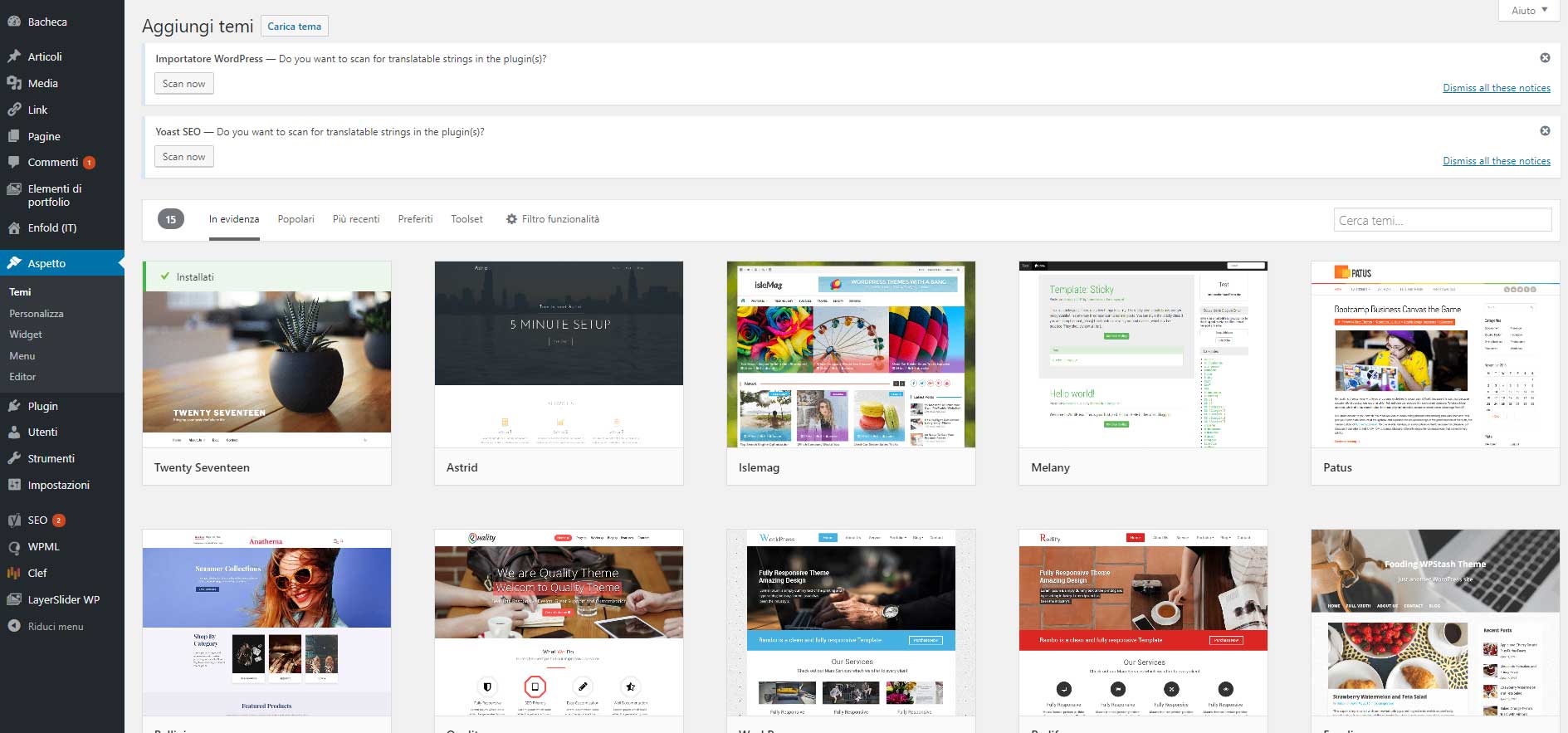Select the Melany theme thumbnail
The height and width of the screenshot is (733, 1568).
point(1143,354)
